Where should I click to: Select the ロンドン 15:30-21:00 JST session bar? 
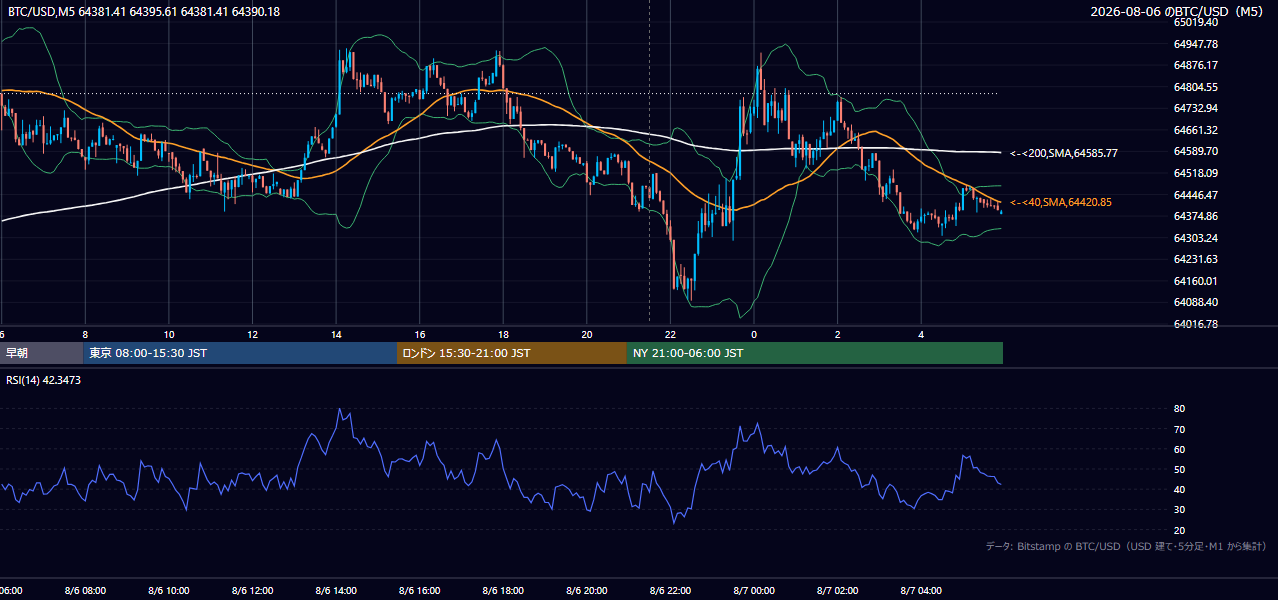click(512, 353)
